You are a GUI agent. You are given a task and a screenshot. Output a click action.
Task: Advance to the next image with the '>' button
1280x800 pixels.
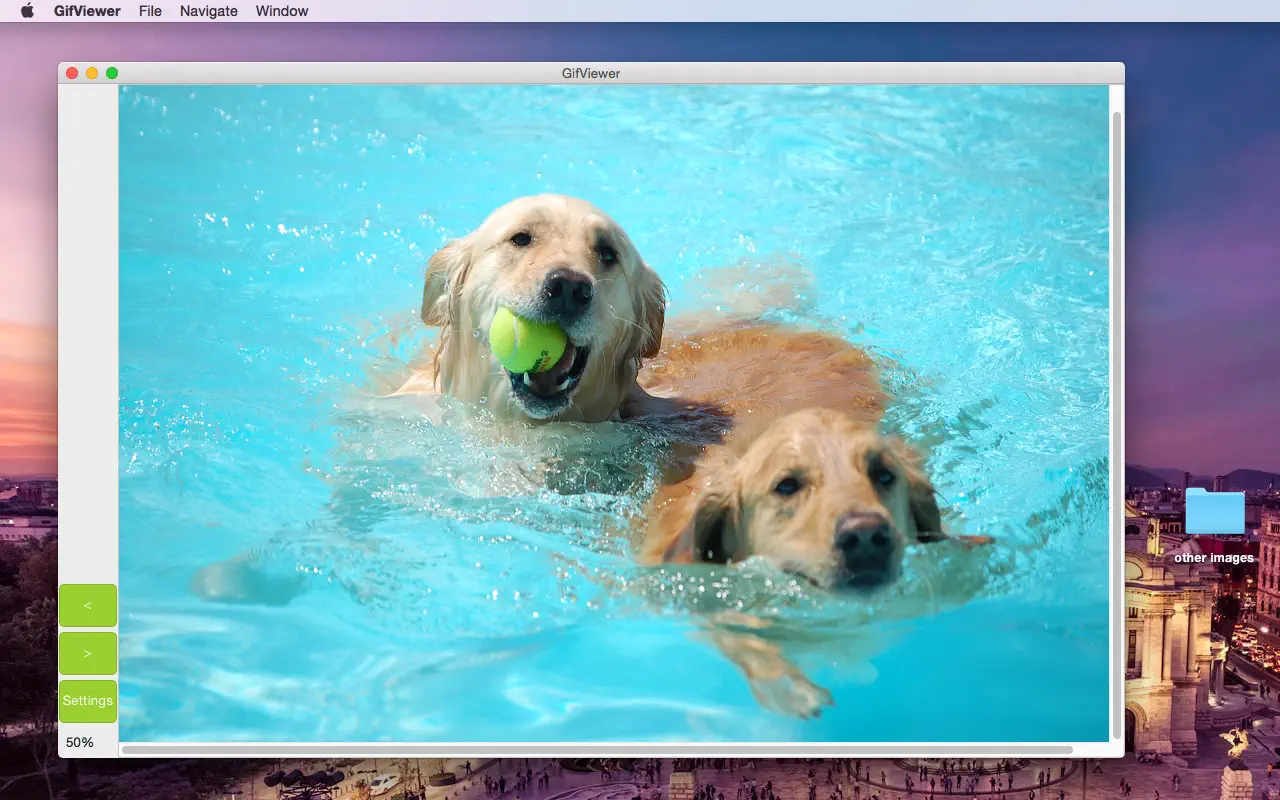tap(88, 653)
